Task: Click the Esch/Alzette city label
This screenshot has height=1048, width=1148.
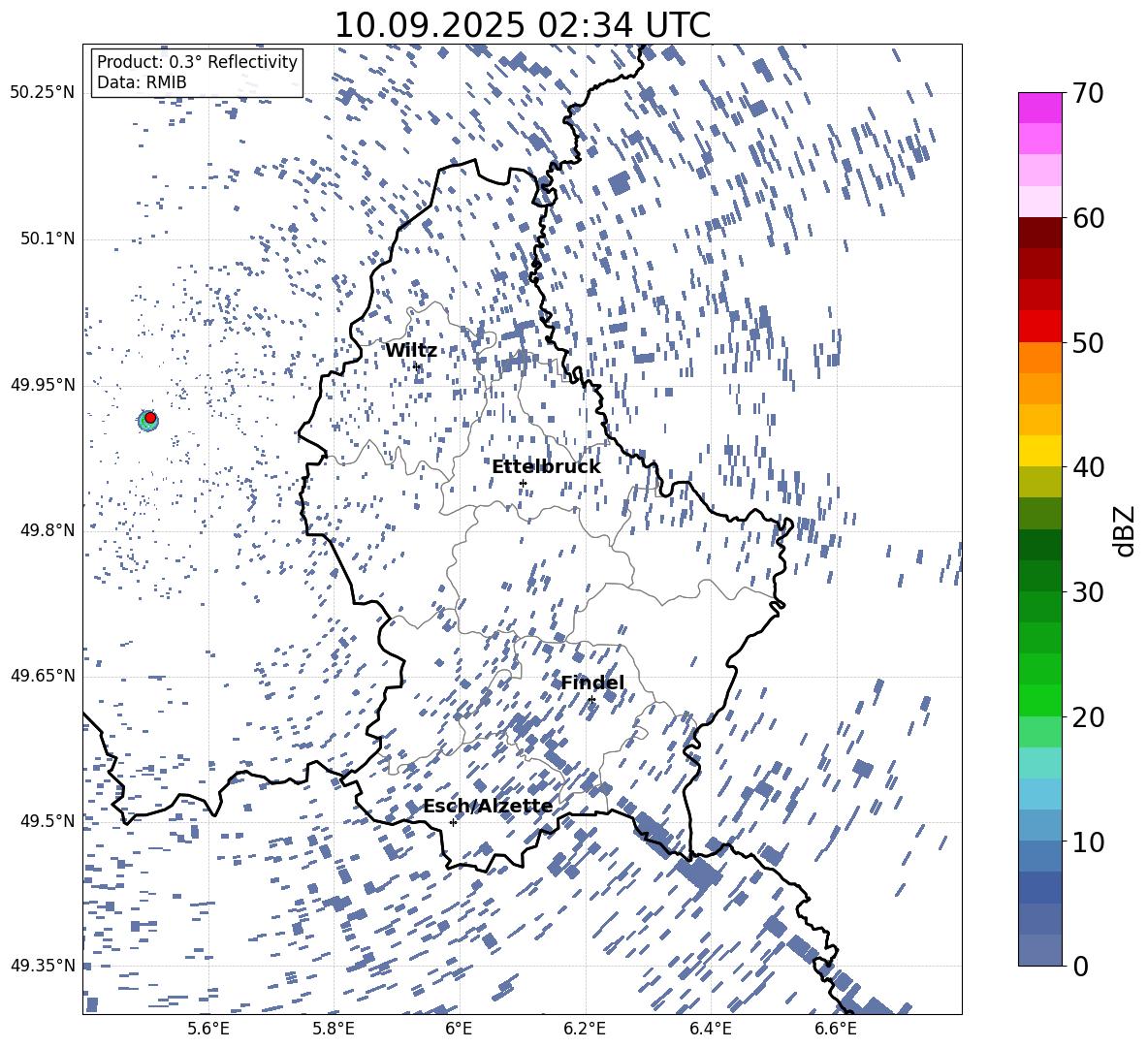Action: tap(488, 807)
